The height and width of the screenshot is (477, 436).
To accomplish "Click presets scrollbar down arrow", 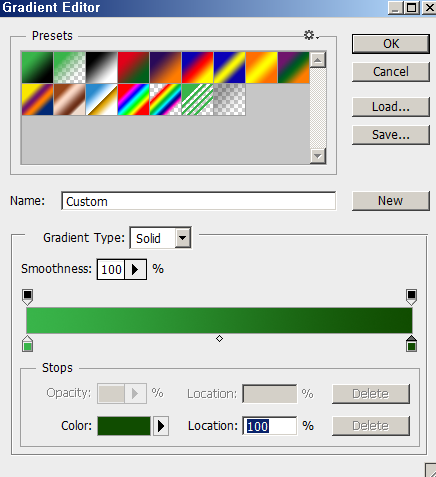I will point(318,156).
